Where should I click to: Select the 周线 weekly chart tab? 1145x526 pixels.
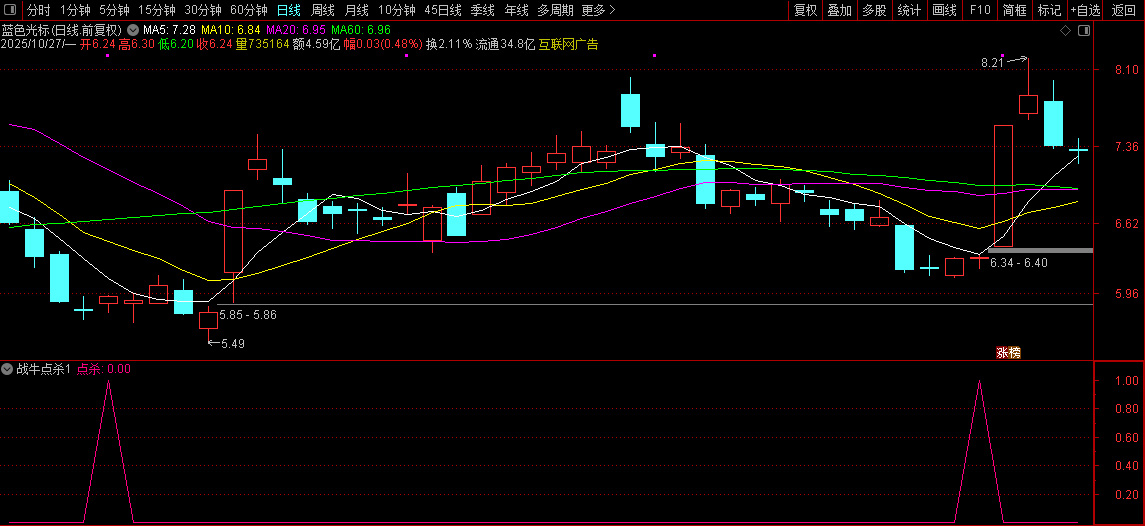(x=323, y=10)
